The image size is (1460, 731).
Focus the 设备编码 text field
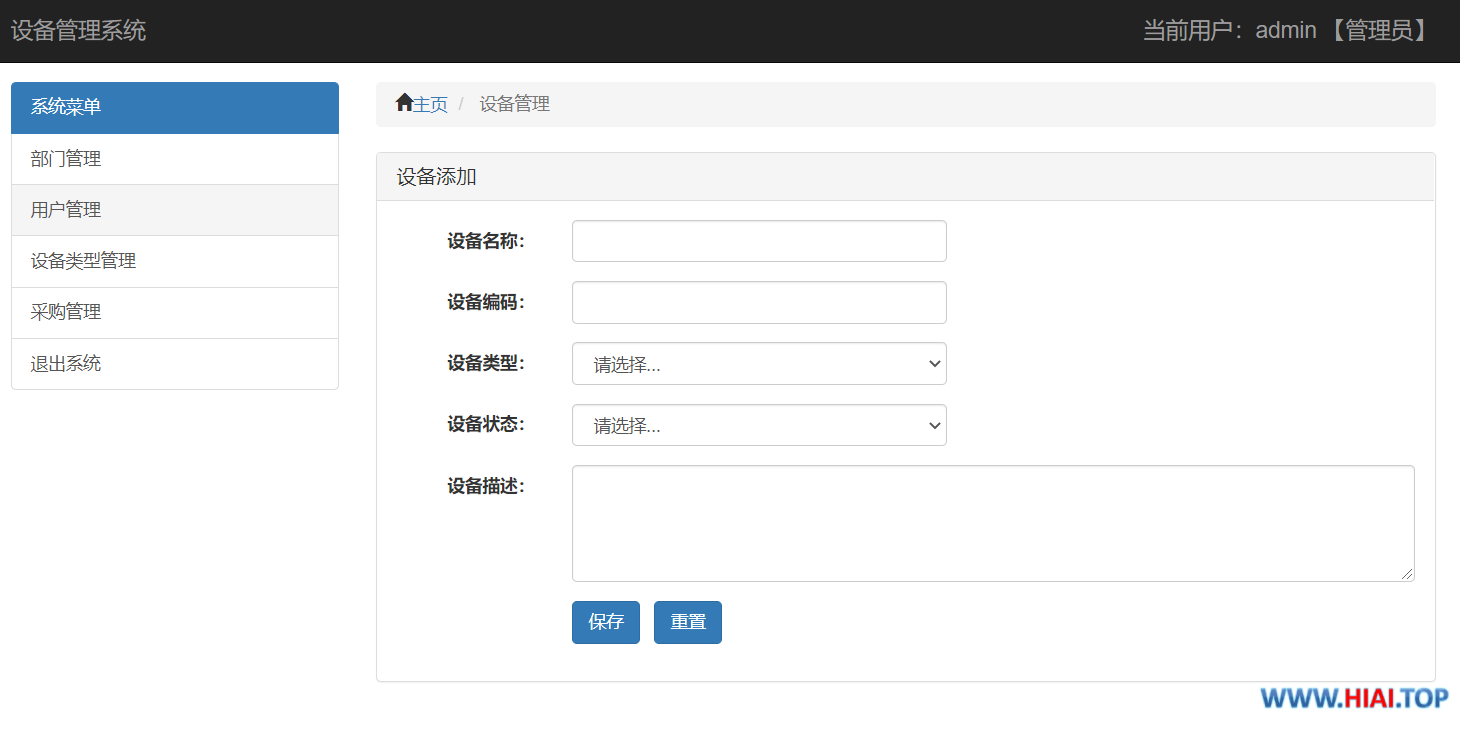point(759,302)
